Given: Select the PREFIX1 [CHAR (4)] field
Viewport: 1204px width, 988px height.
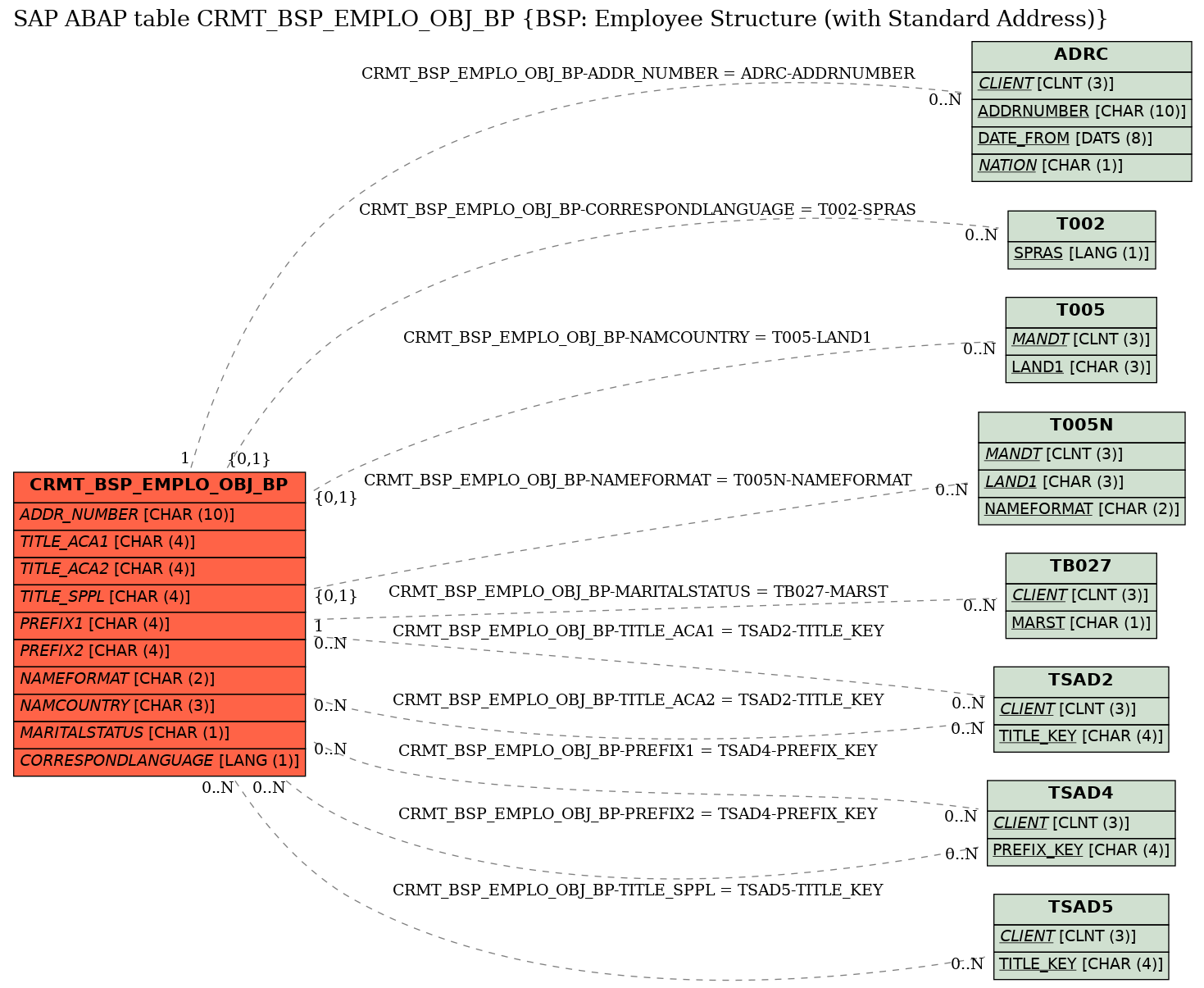Looking at the screenshot, I should (x=160, y=625).
